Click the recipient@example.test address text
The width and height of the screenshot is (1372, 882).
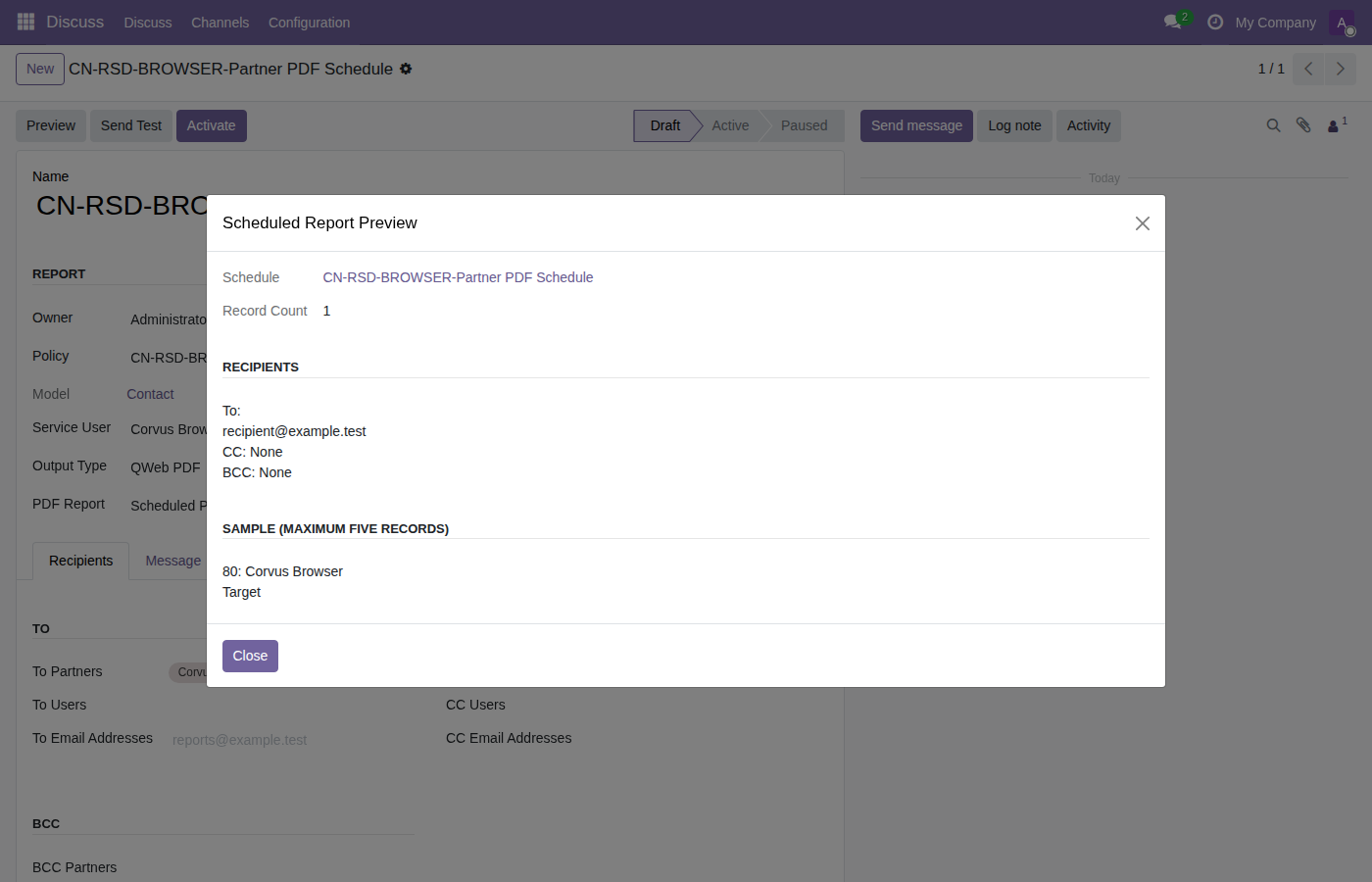[x=294, y=431]
